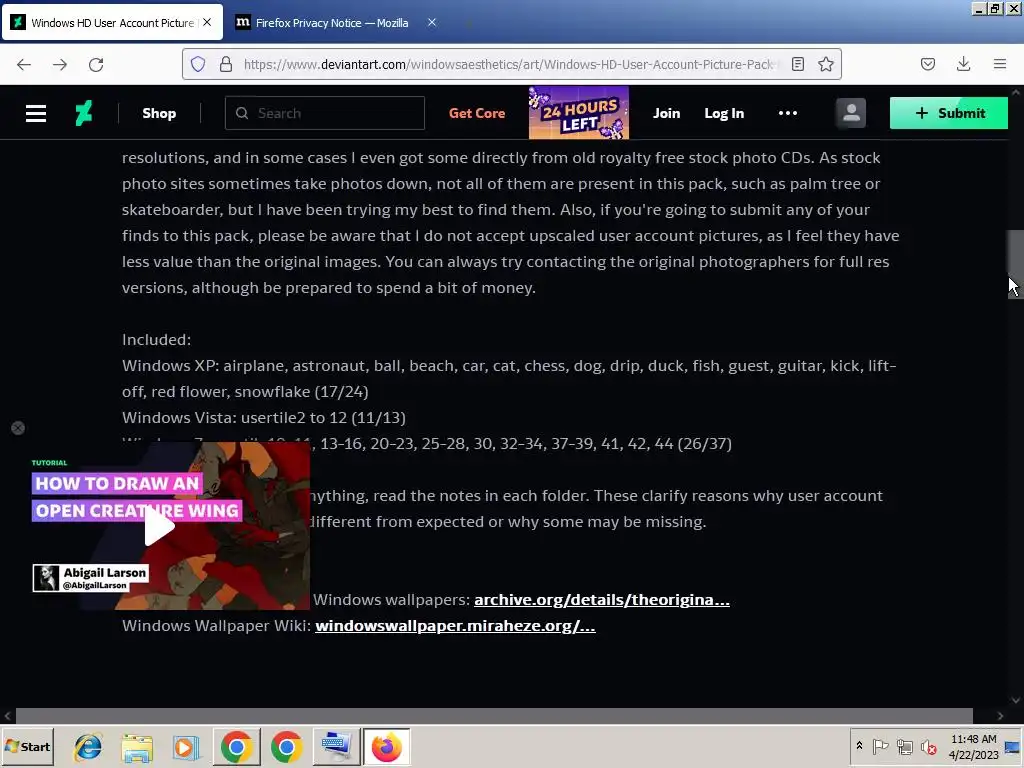This screenshot has height=768, width=1024.
Task: Open the grey user avatar icon
Action: tap(851, 113)
